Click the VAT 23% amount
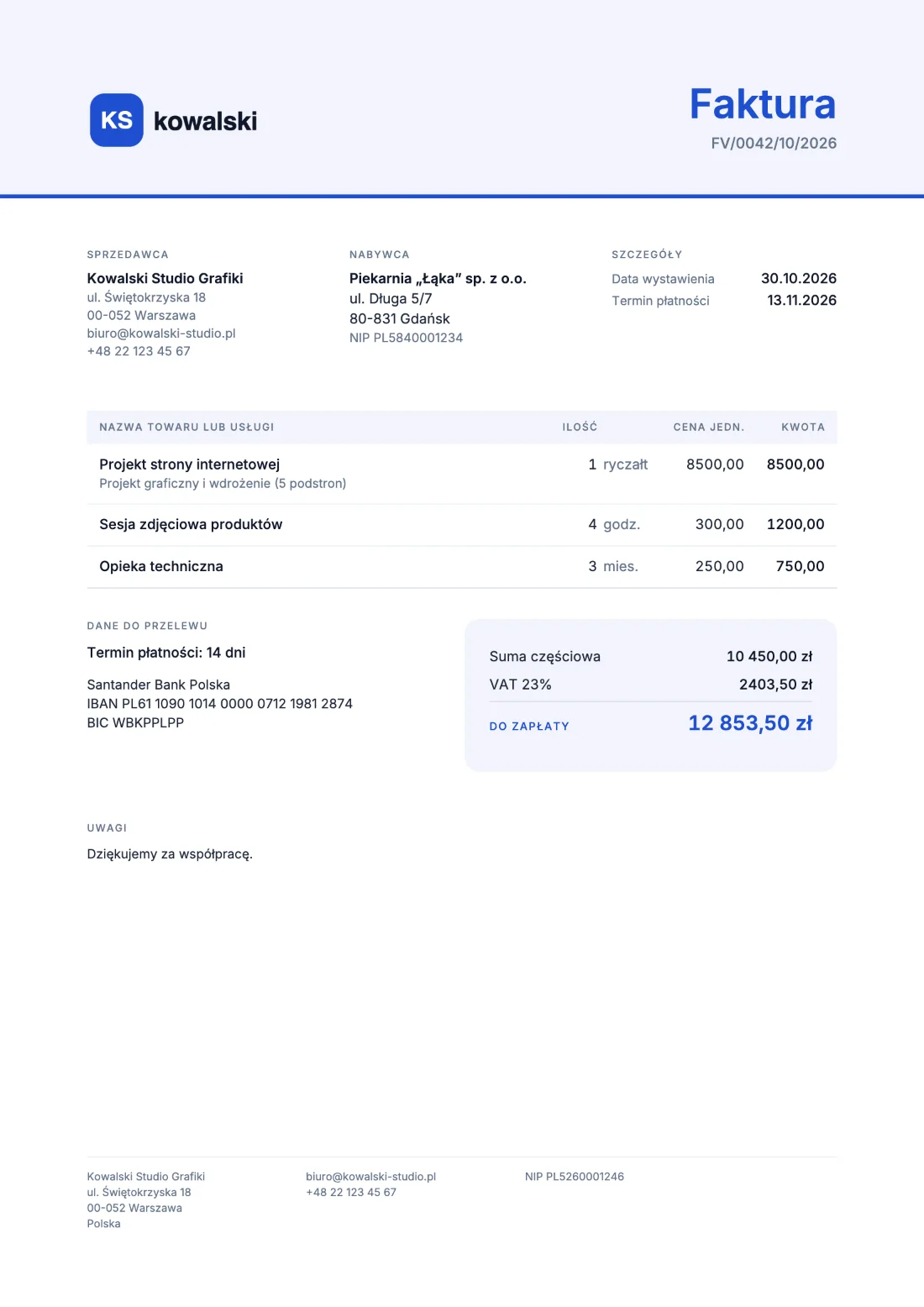 (775, 685)
